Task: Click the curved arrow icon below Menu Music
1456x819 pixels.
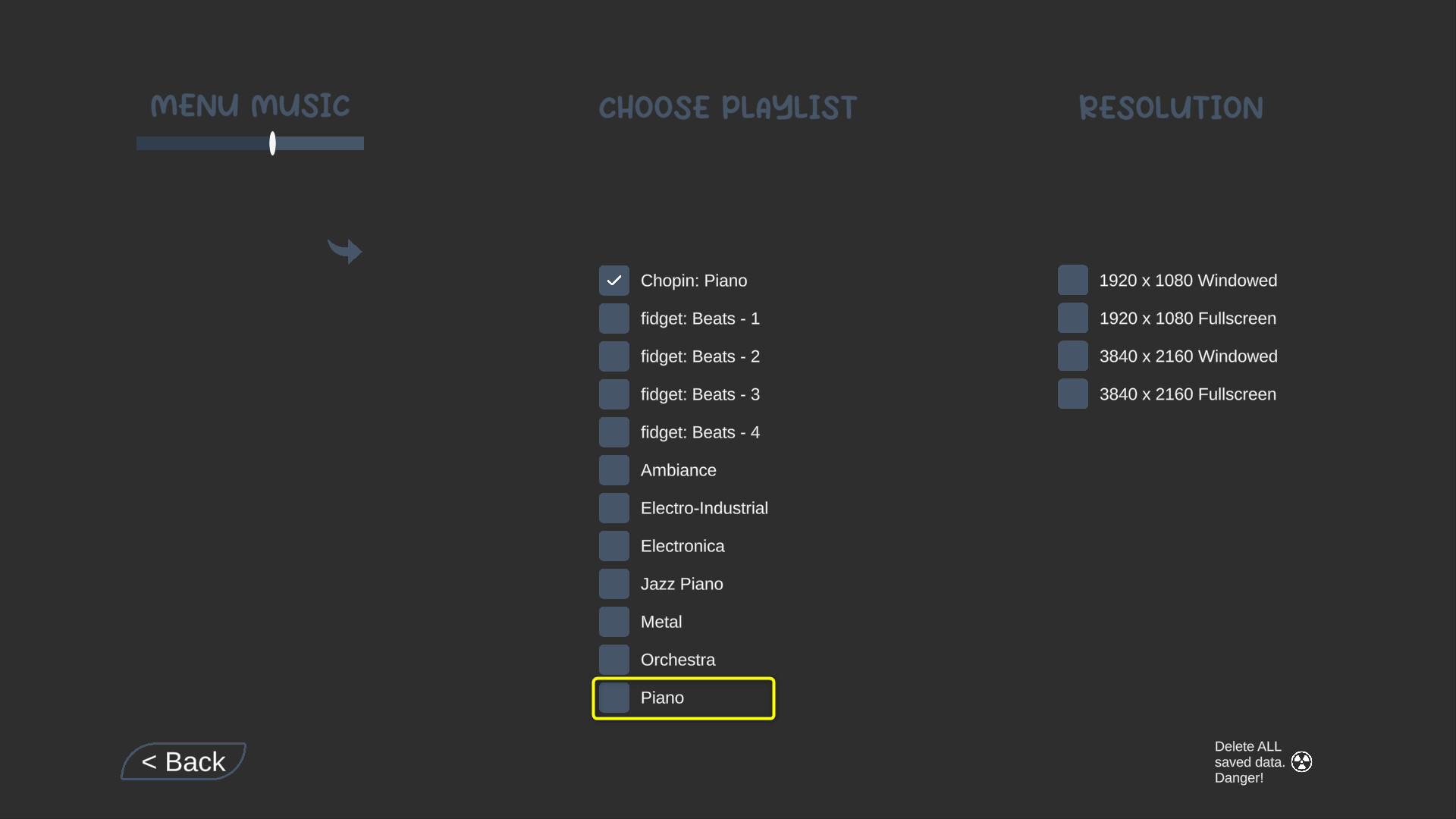Action: [345, 251]
